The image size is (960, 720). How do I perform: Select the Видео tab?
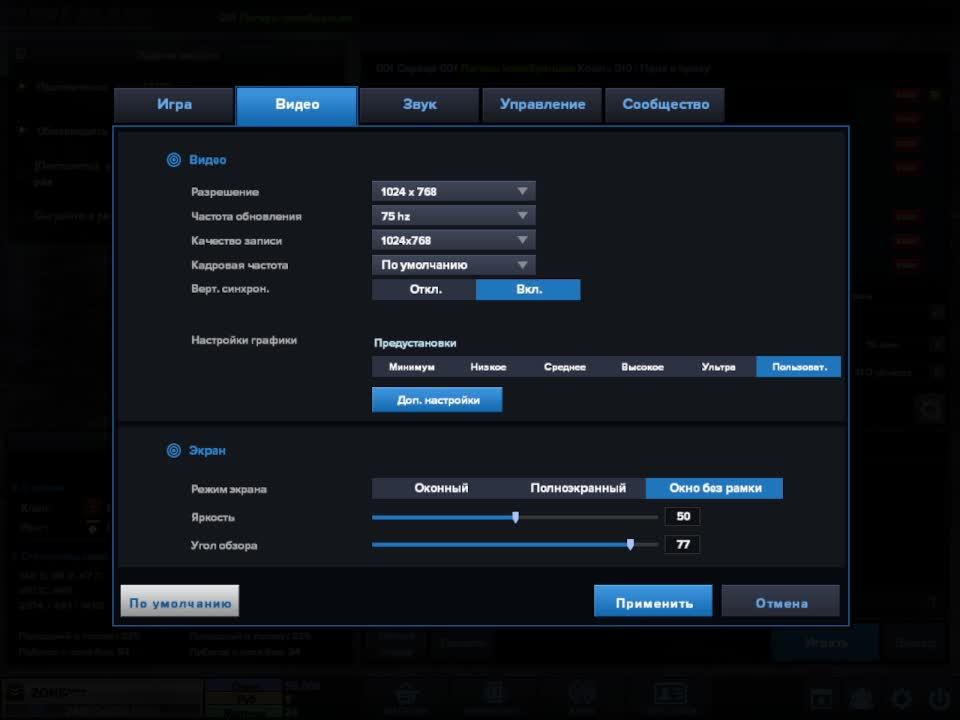pyautogui.click(x=297, y=105)
